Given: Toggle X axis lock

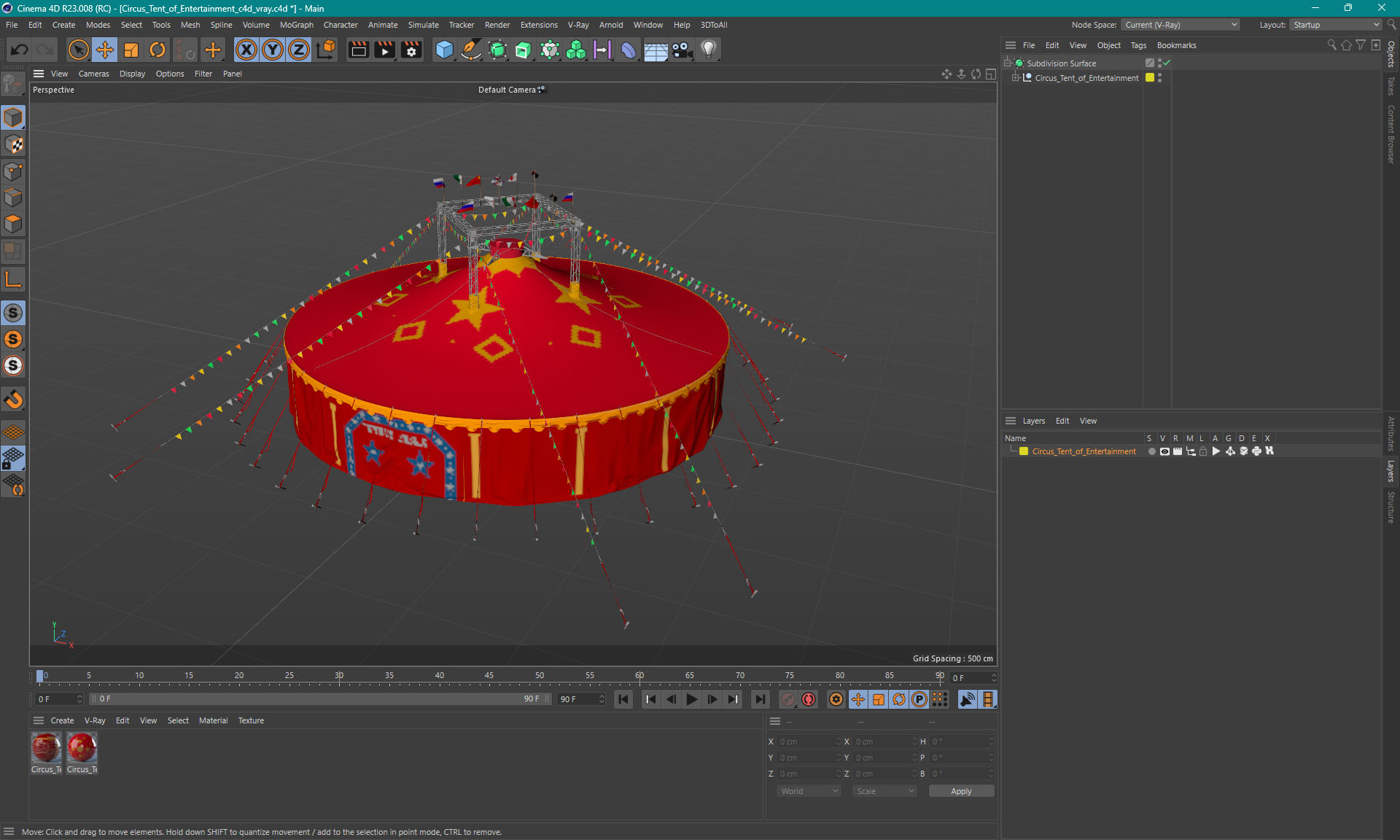Looking at the screenshot, I should [x=246, y=50].
